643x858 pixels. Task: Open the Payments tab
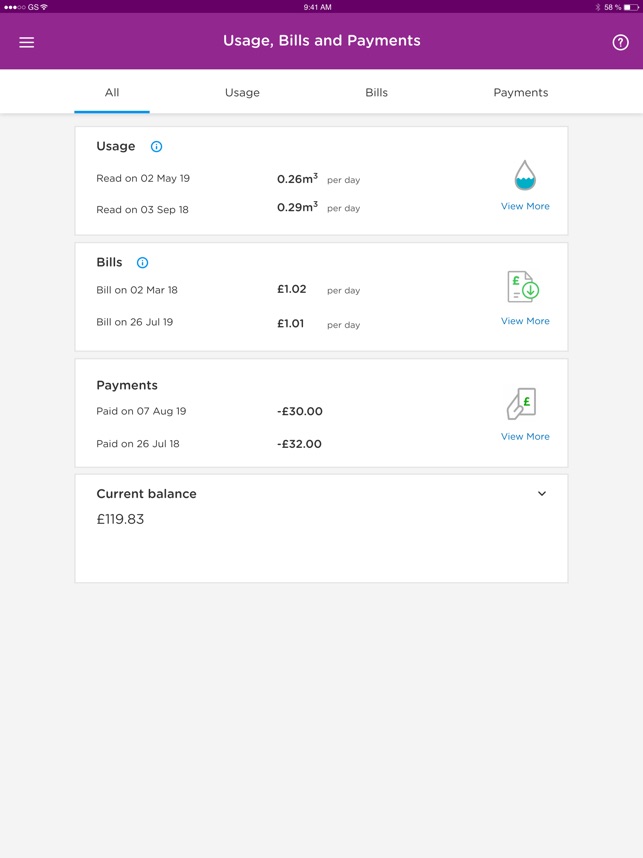tap(520, 93)
